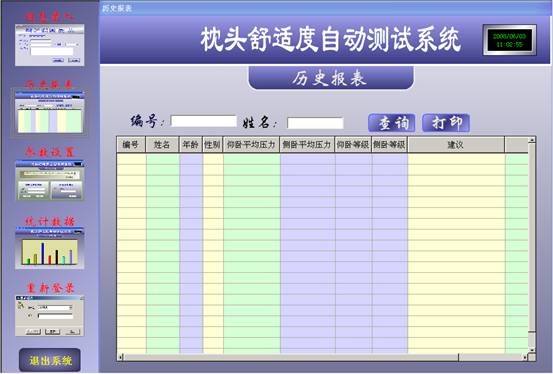Open the first sidebar thumbnail showing an entry form
The height and width of the screenshot is (374, 553).
50,45
